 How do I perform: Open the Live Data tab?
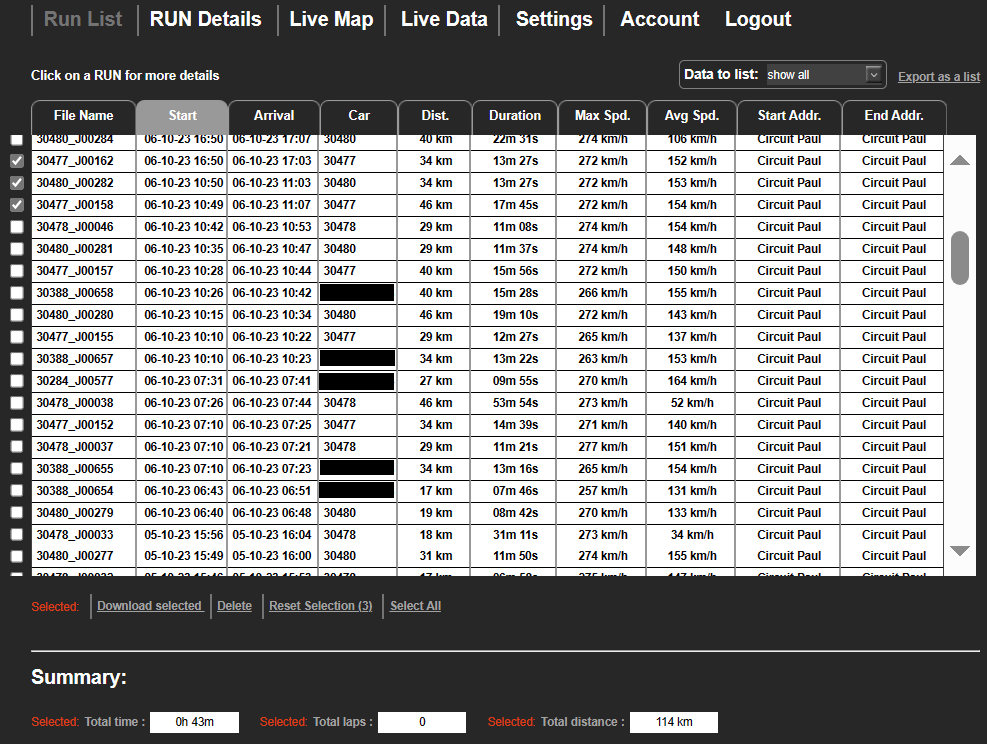444,20
